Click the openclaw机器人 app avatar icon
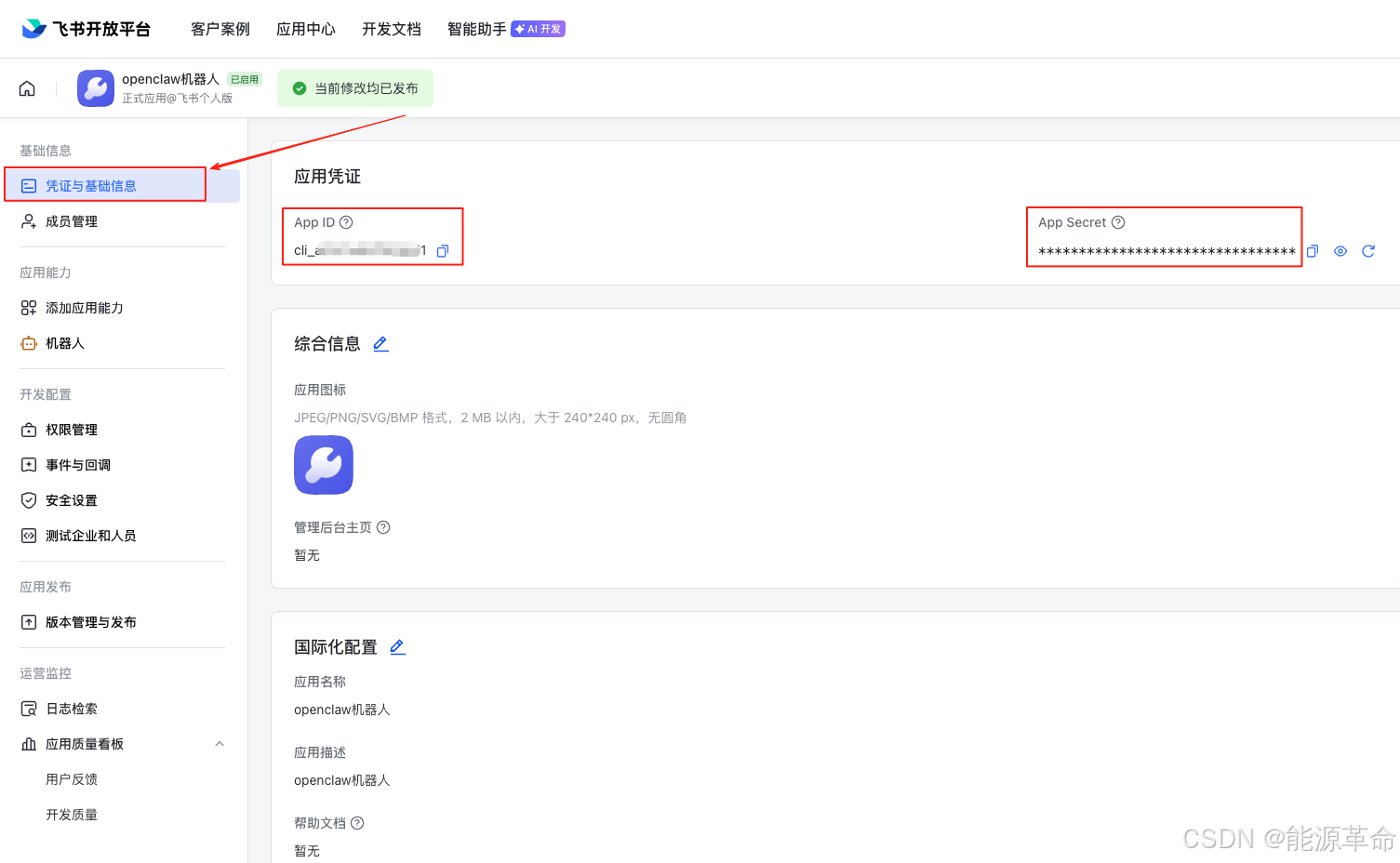 click(x=96, y=88)
